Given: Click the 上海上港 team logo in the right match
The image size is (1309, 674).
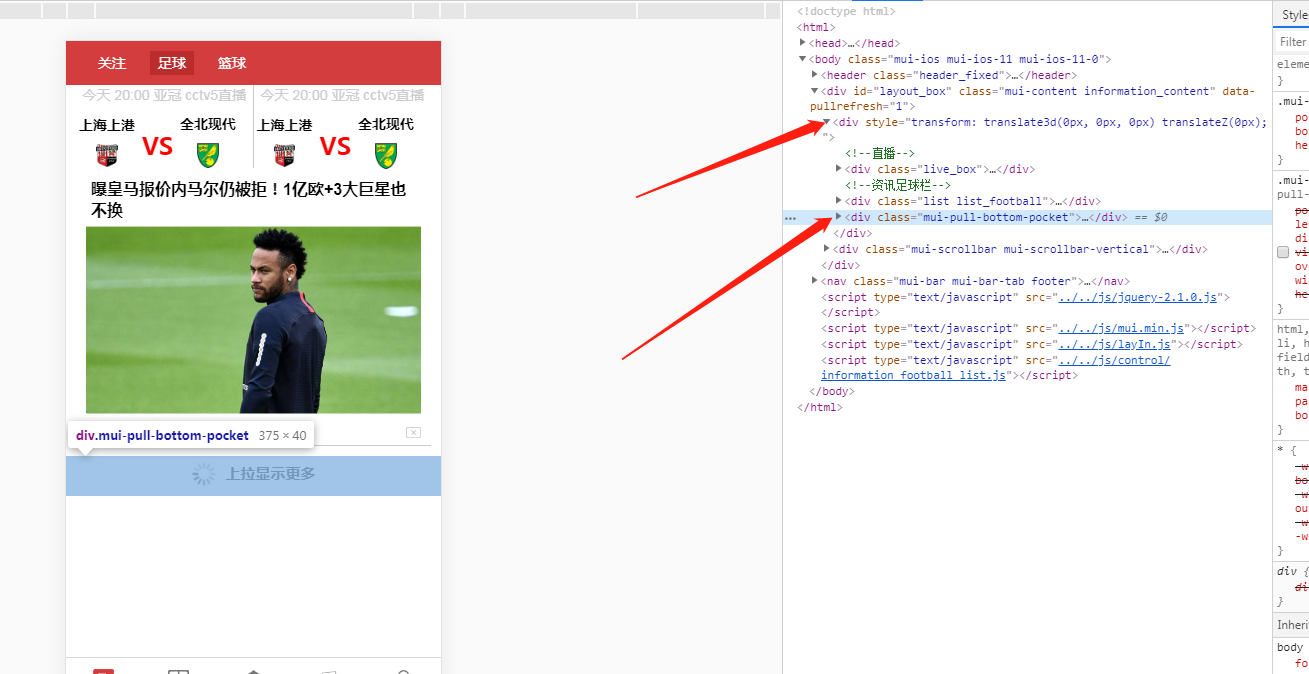Looking at the screenshot, I should coord(285,154).
